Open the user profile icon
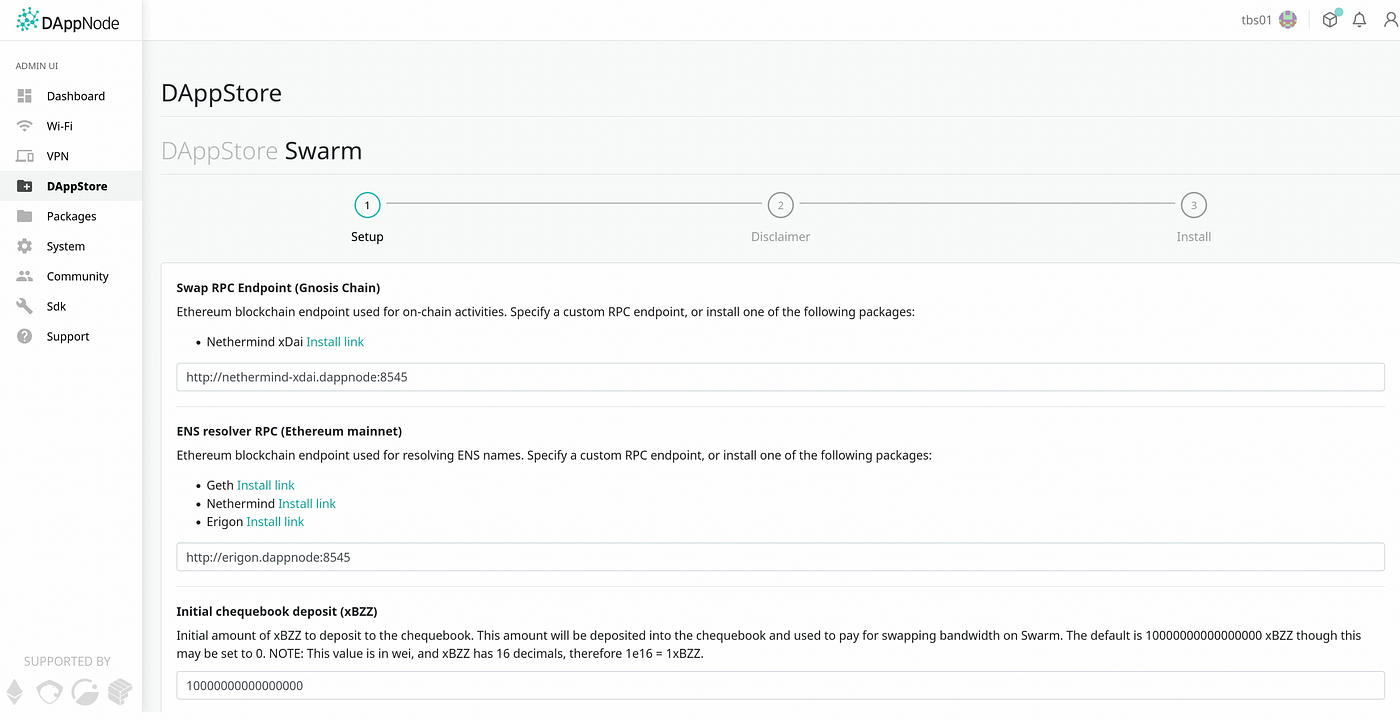1400x720 pixels. pyautogui.click(x=1389, y=20)
